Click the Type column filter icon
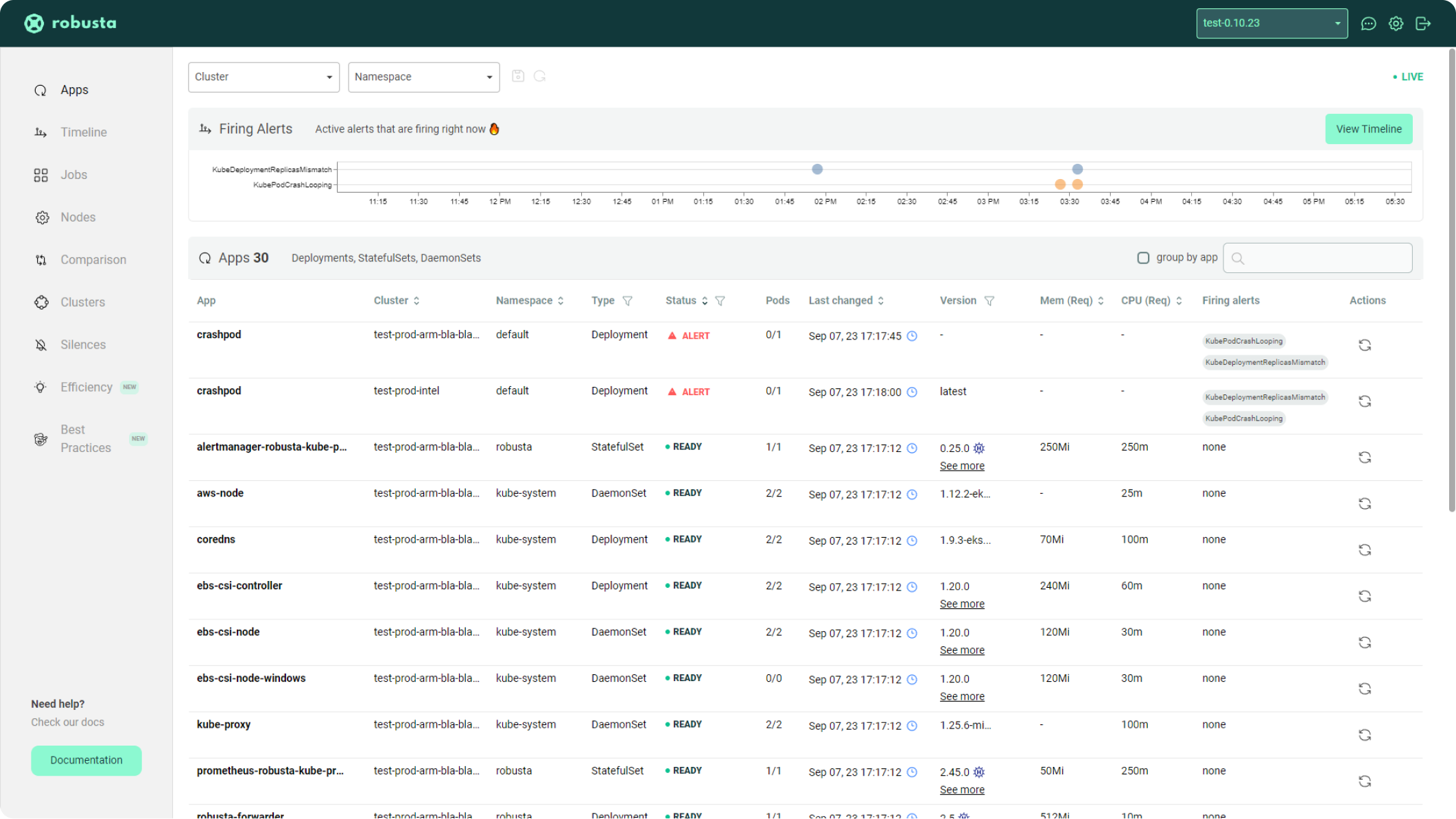The height and width of the screenshot is (819, 1456). 627,300
